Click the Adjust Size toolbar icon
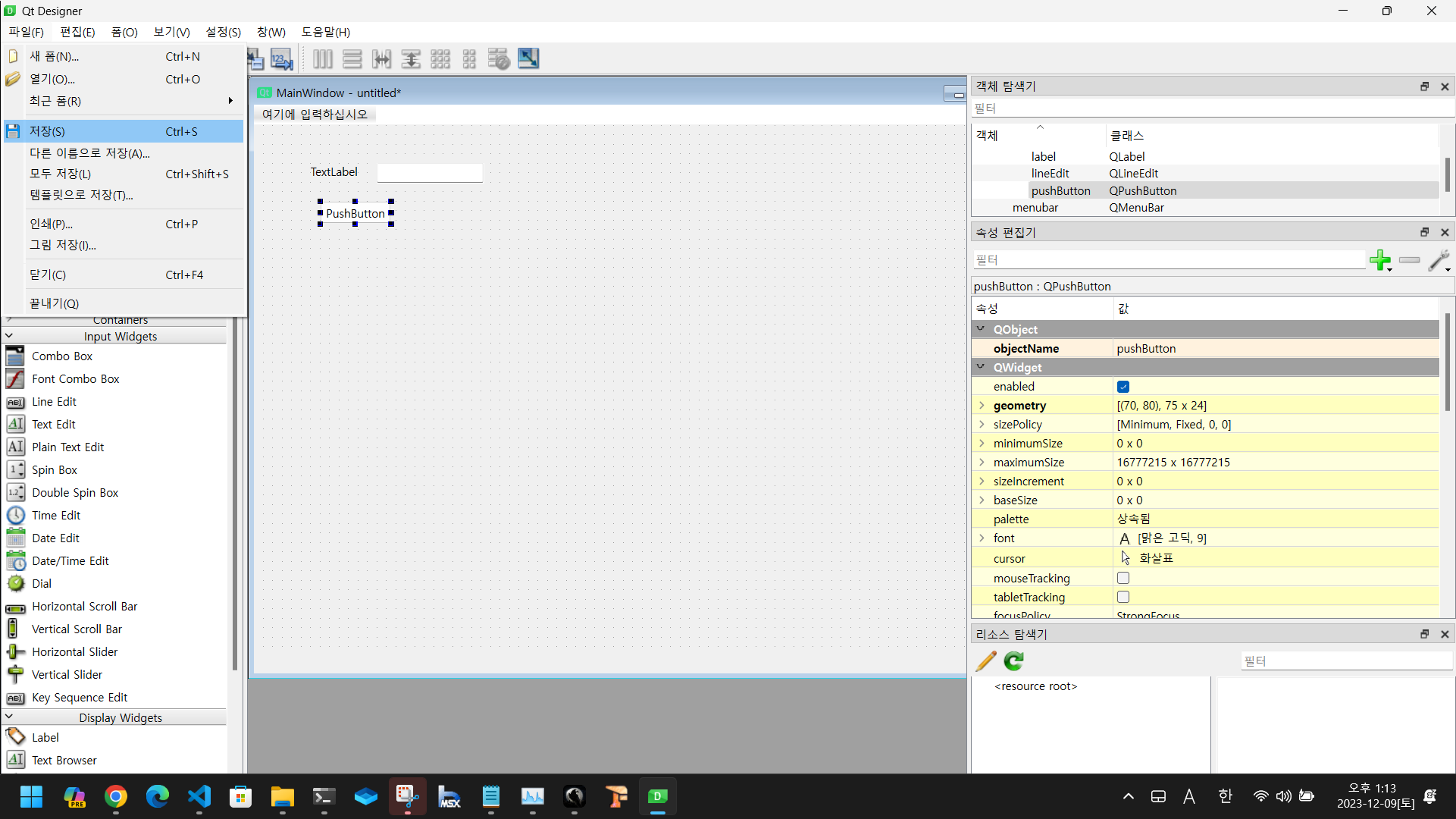 pyautogui.click(x=528, y=59)
